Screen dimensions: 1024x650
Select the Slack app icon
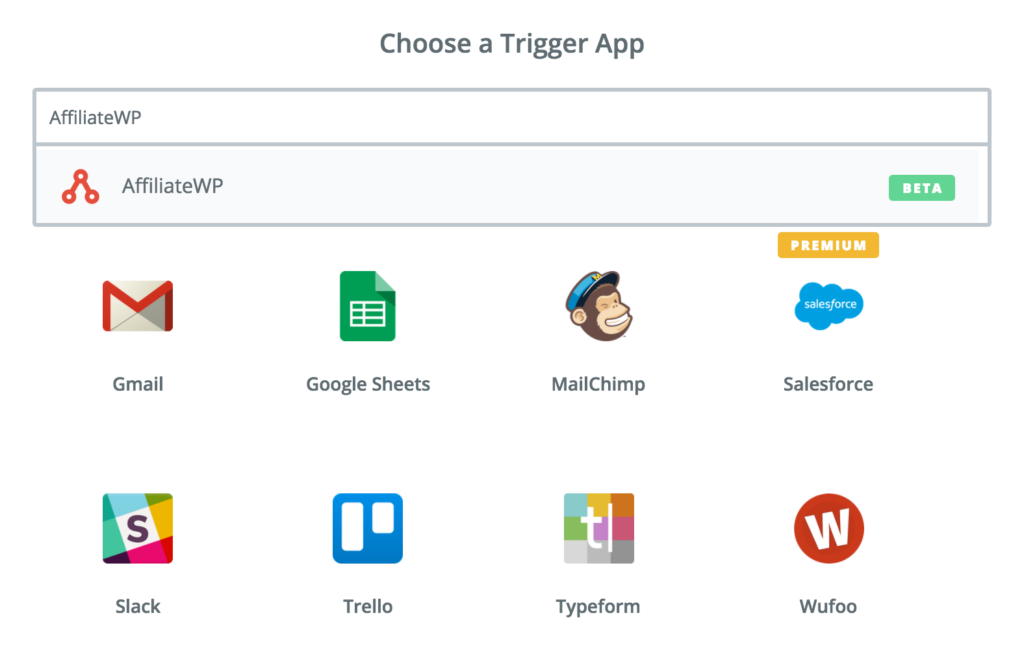(x=138, y=528)
